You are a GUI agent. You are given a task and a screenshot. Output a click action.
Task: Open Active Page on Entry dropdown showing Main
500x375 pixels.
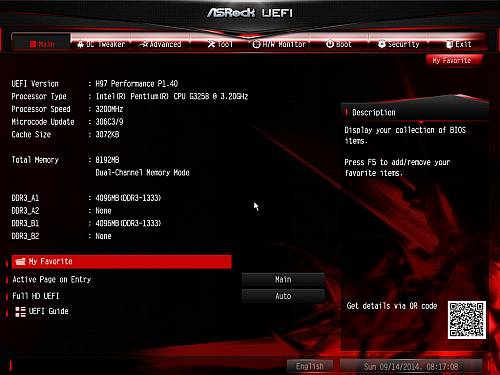pos(283,280)
